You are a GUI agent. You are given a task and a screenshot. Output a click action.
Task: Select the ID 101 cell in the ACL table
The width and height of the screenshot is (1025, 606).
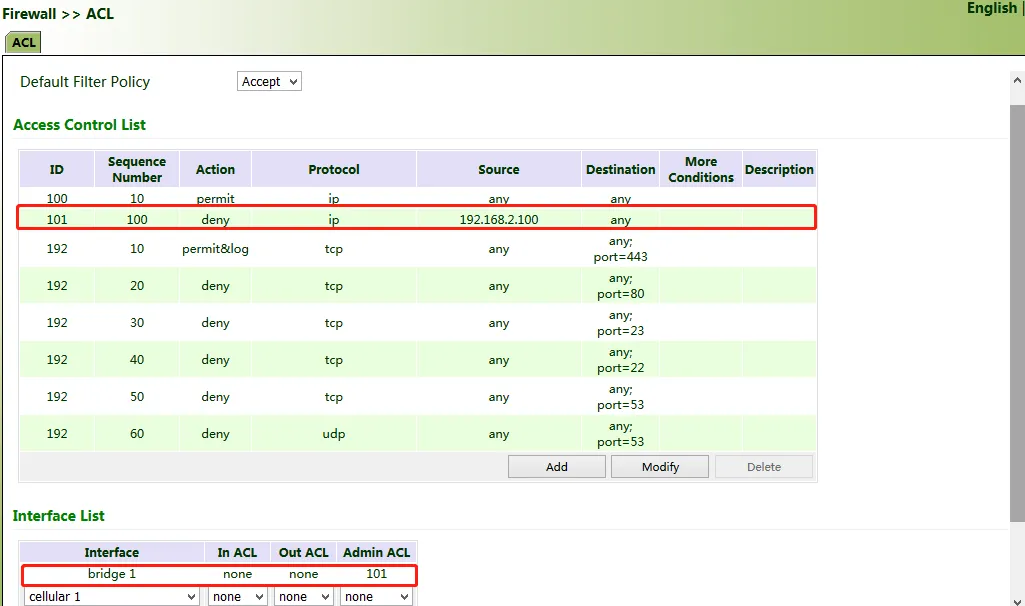pyautogui.click(x=57, y=220)
